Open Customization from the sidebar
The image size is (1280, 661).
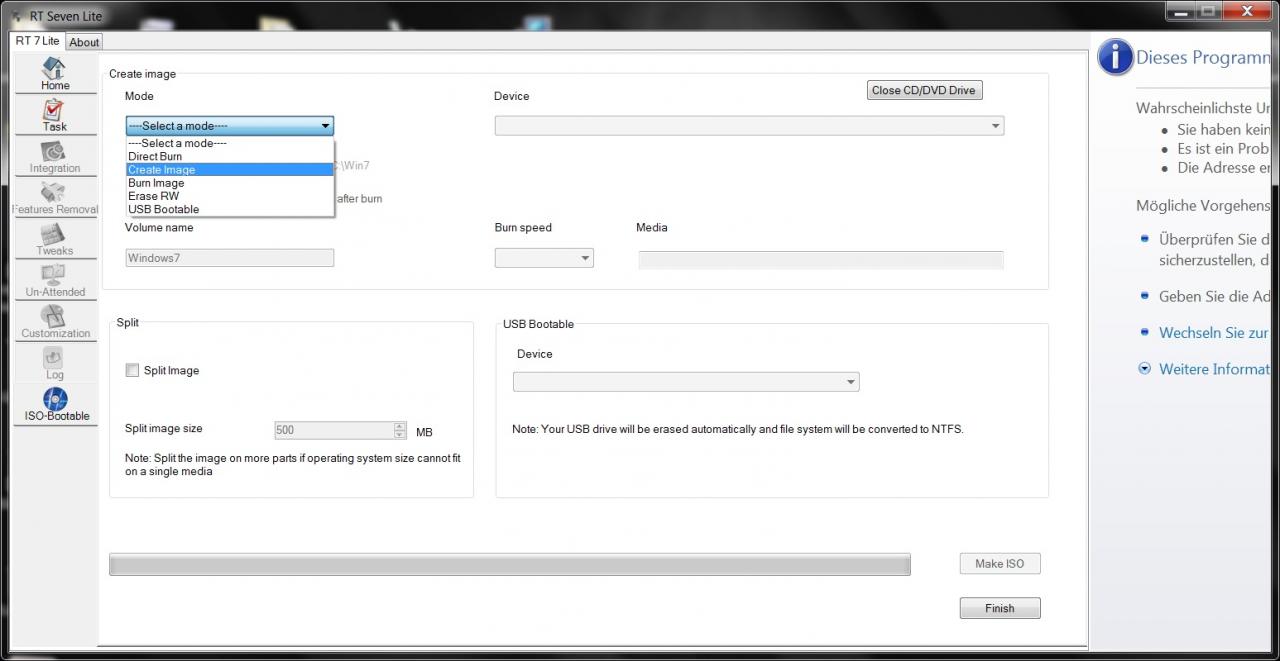coord(55,322)
